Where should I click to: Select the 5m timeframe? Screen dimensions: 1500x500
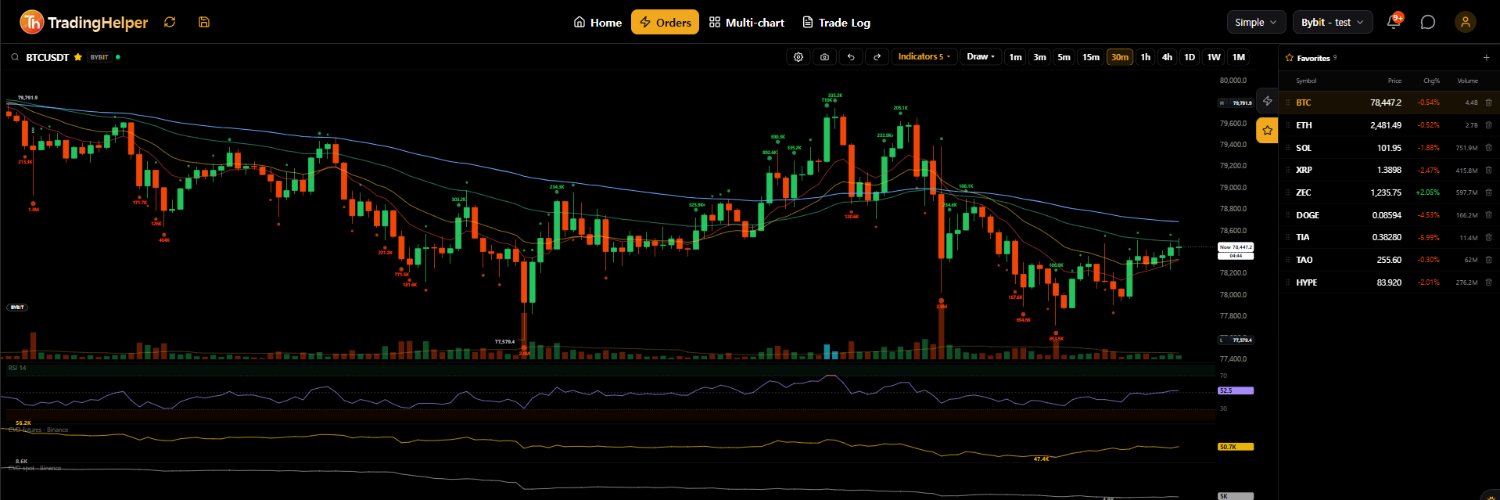pos(1064,57)
